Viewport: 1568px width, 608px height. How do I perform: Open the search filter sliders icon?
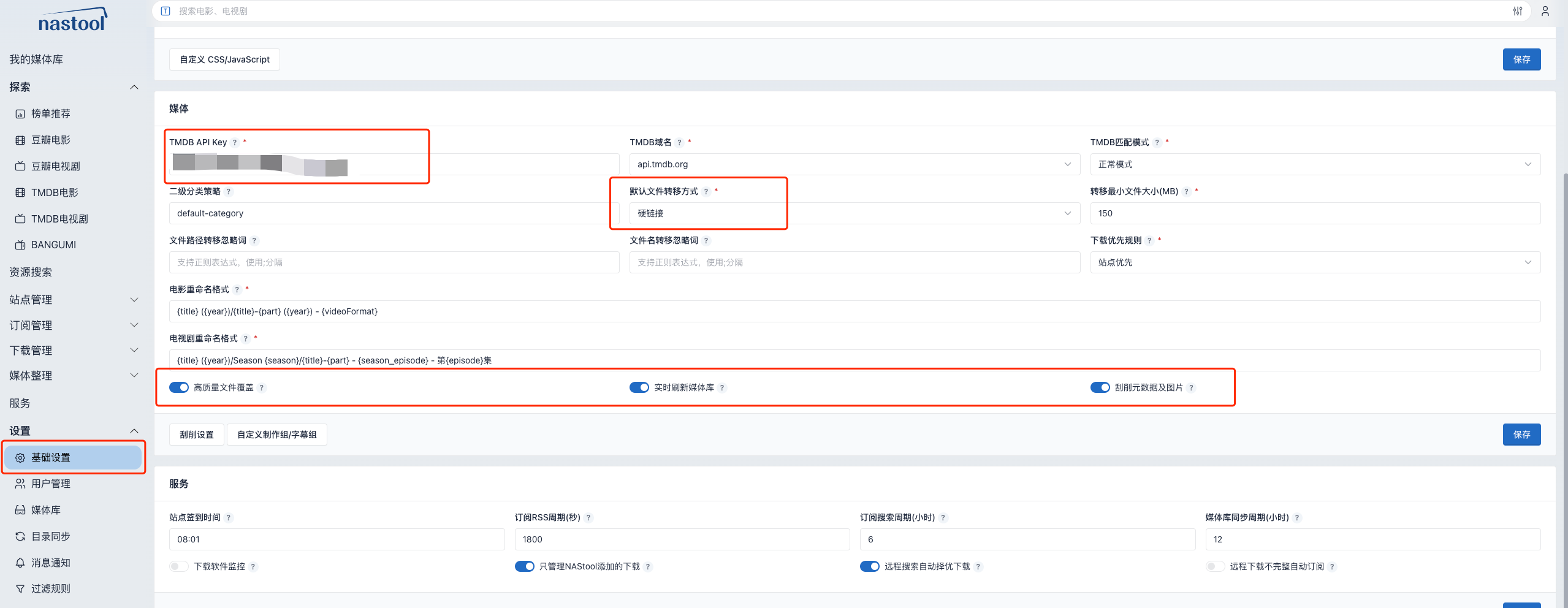(x=1517, y=11)
